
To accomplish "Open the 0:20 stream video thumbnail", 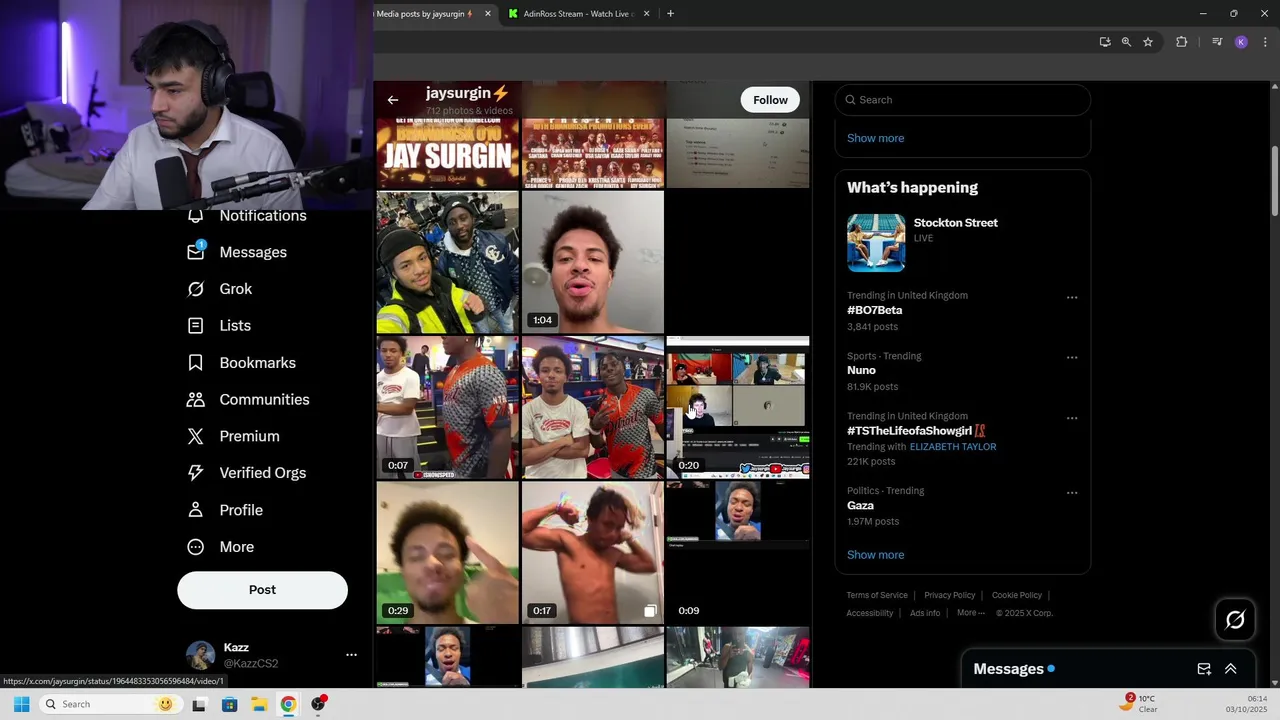I will point(737,407).
